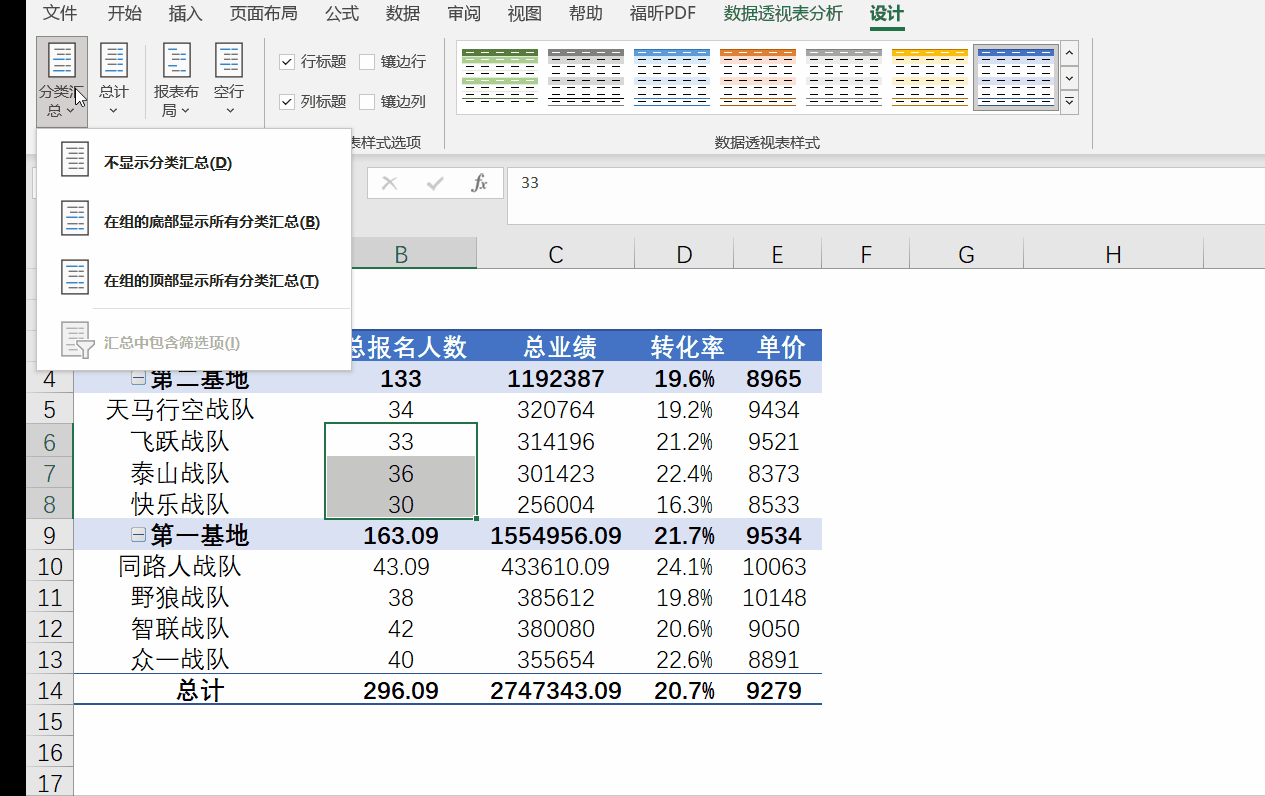Switch to the 数据透视表分析 tab
The image size is (1265, 796).
click(783, 14)
